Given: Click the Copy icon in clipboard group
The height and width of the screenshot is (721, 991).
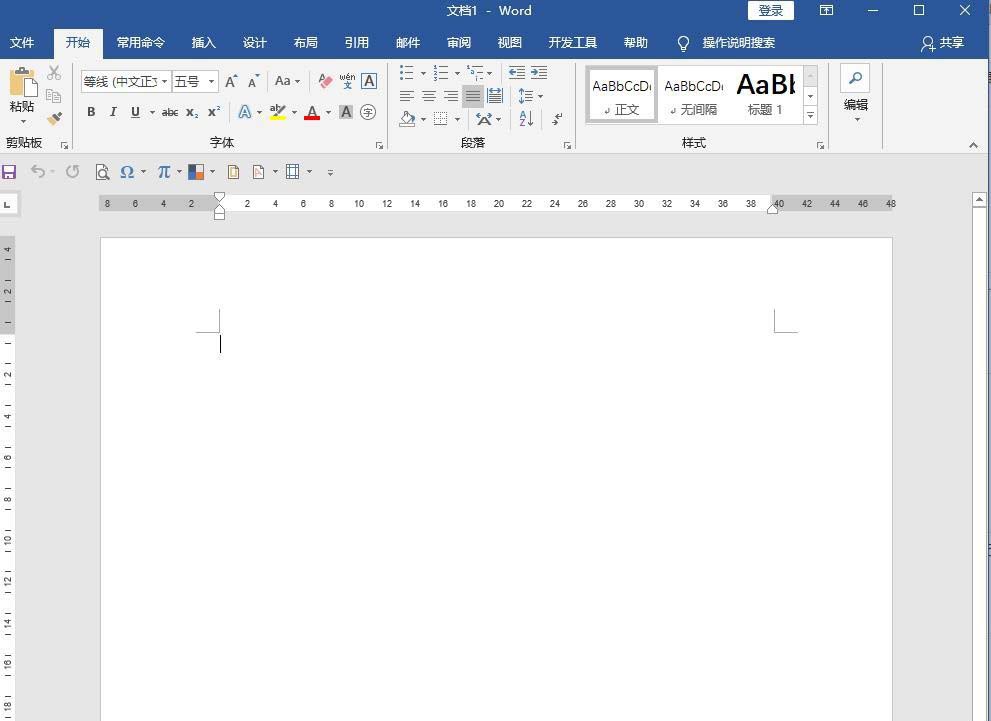Looking at the screenshot, I should click(54, 96).
